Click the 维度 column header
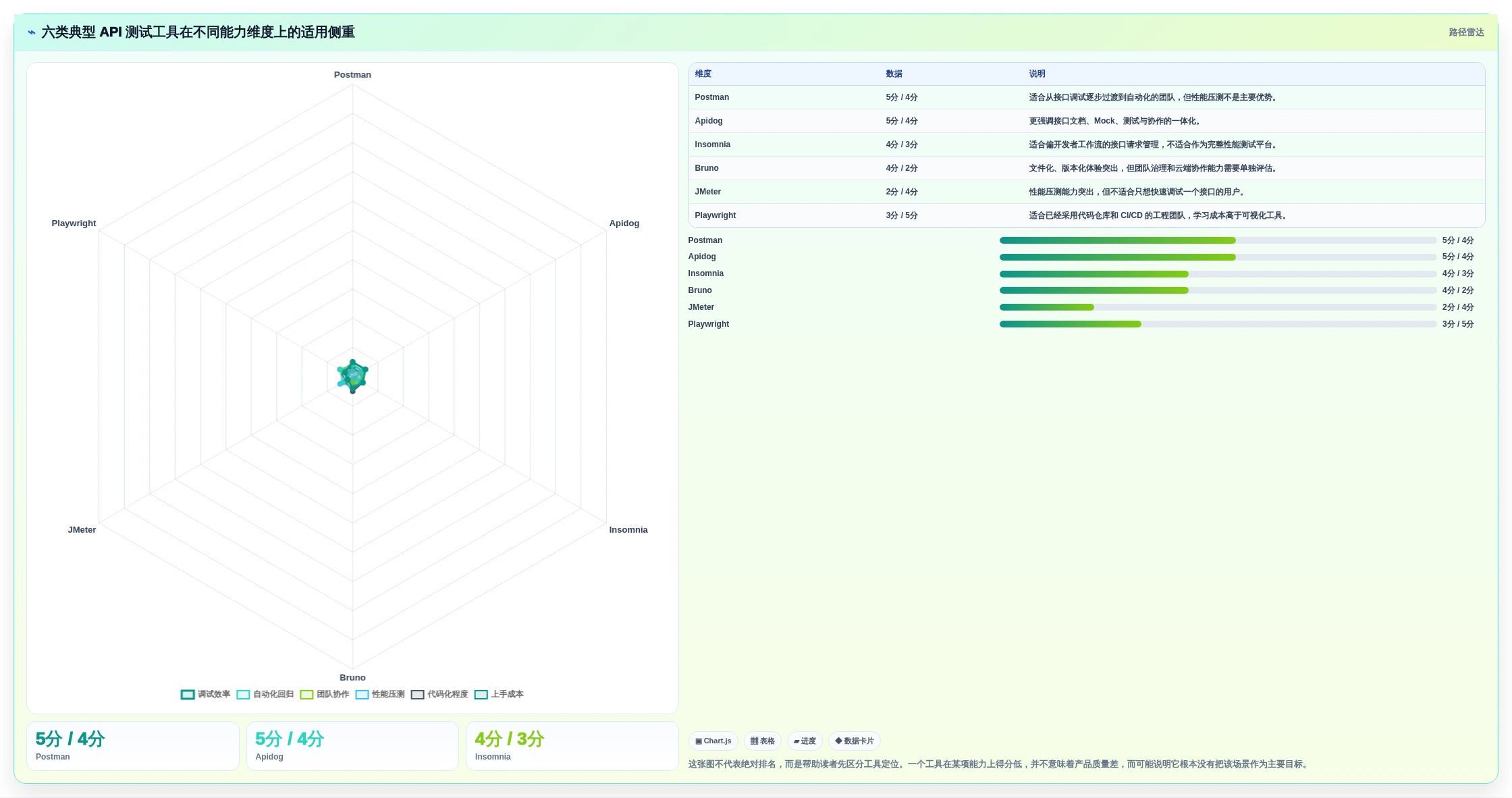This screenshot has height=798, width=1512. coord(703,74)
